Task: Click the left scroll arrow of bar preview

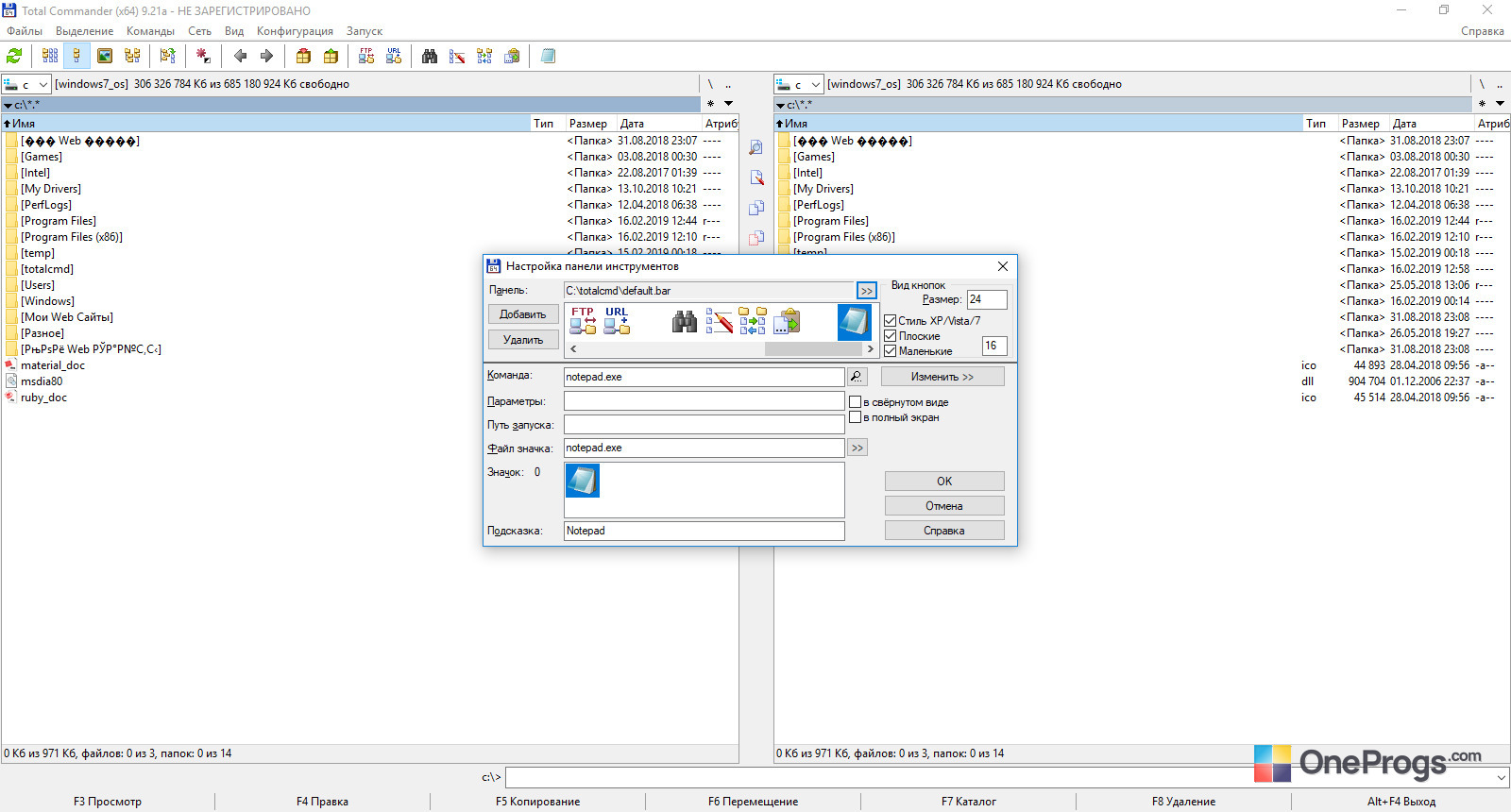Action: 573,348
